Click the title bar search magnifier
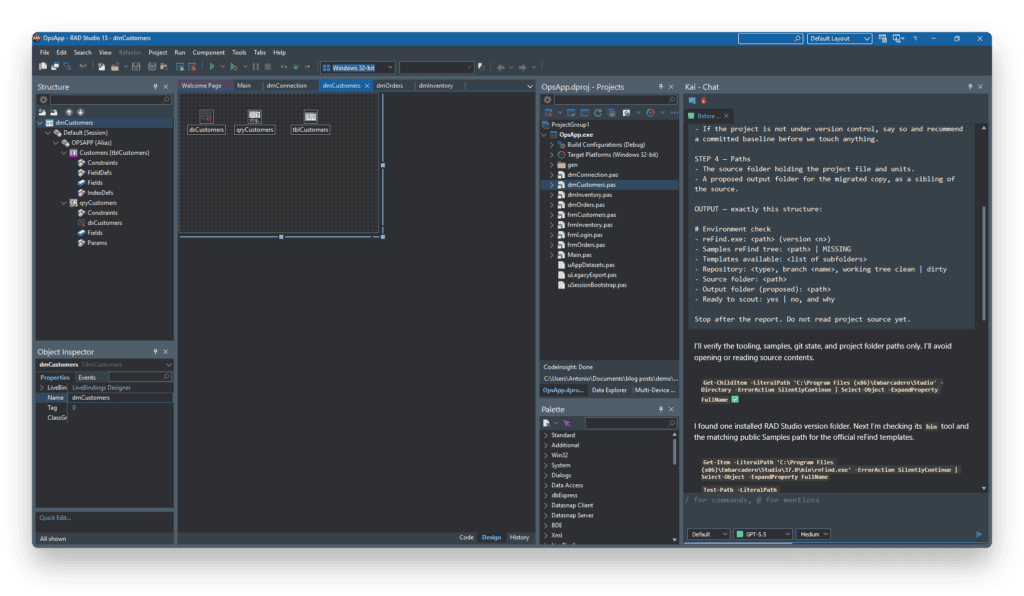 click(797, 39)
